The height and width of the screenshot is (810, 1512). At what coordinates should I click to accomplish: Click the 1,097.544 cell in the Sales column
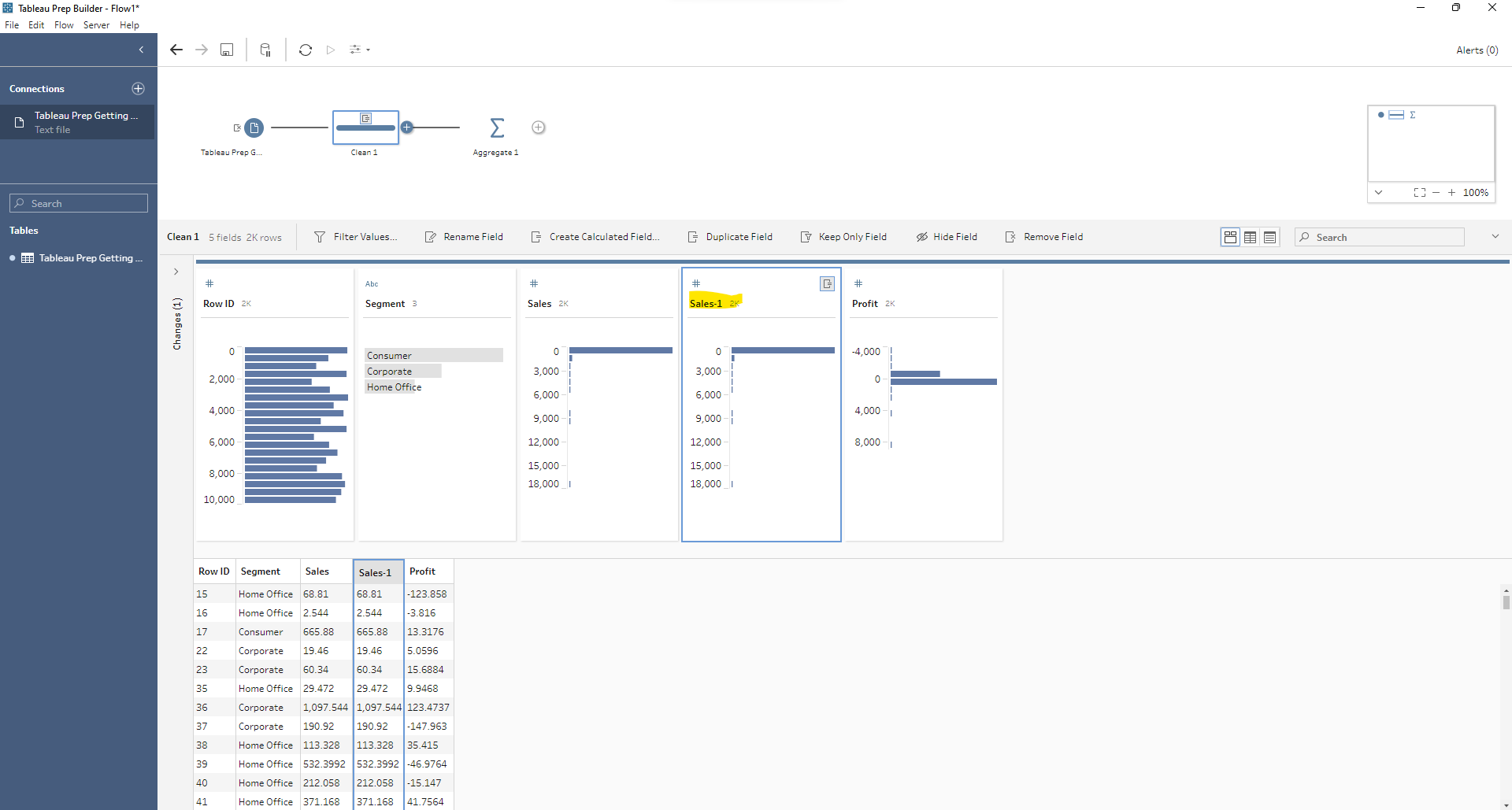(x=325, y=708)
